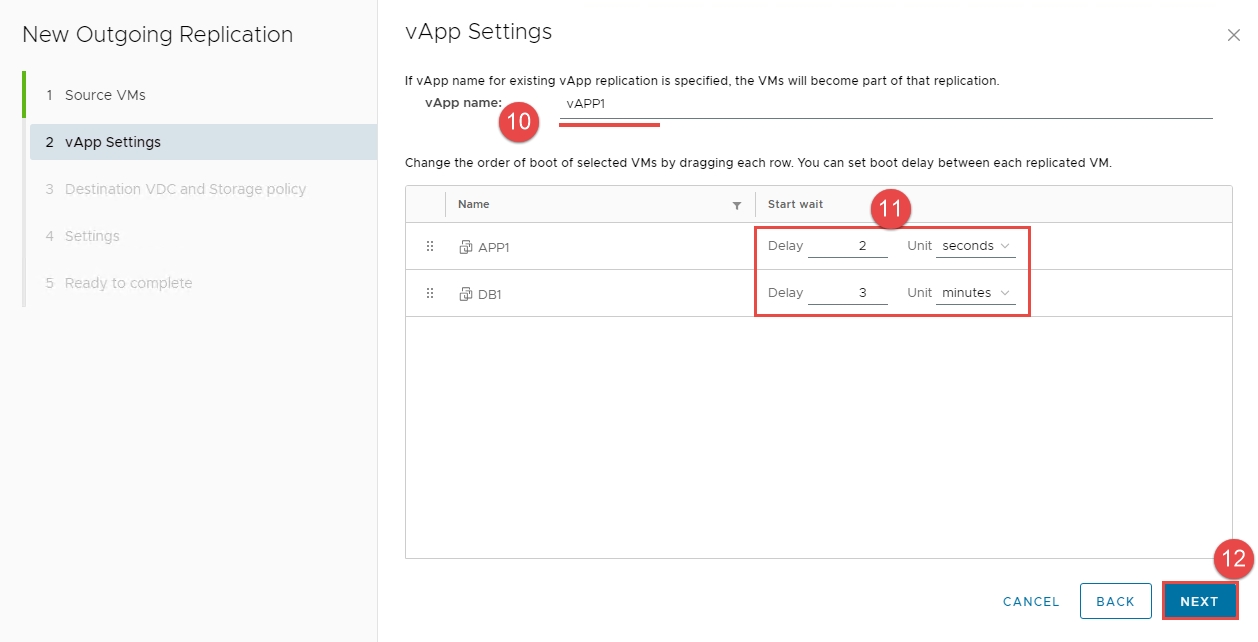Viewport: 1258px width, 642px height.
Task: Open the minutes unit dropdown for DB1
Action: [x=975, y=293]
